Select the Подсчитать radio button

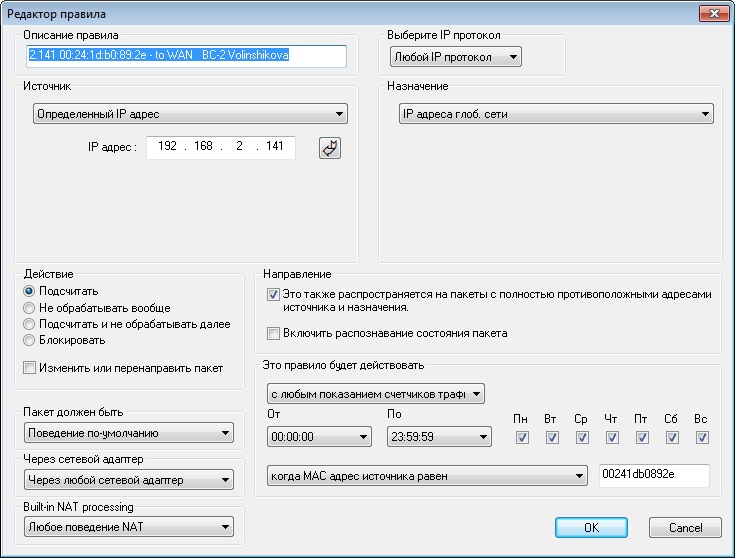(x=29, y=291)
